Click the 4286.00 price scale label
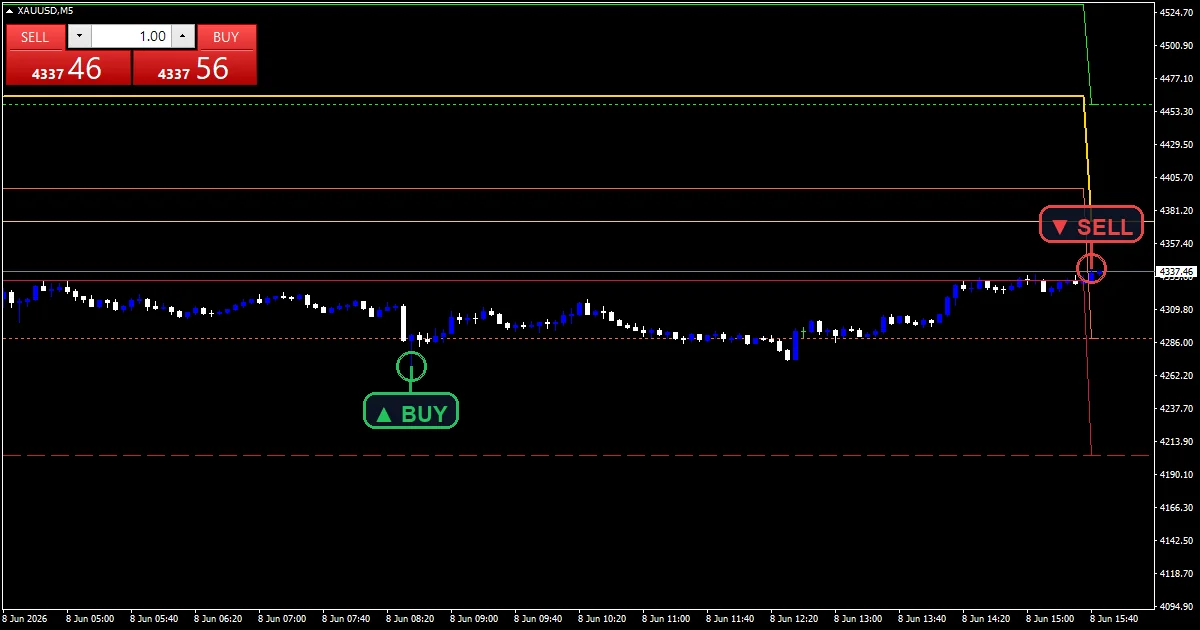Image resolution: width=1200 pixels, height=630 pixels. [x=1174, y=343]
